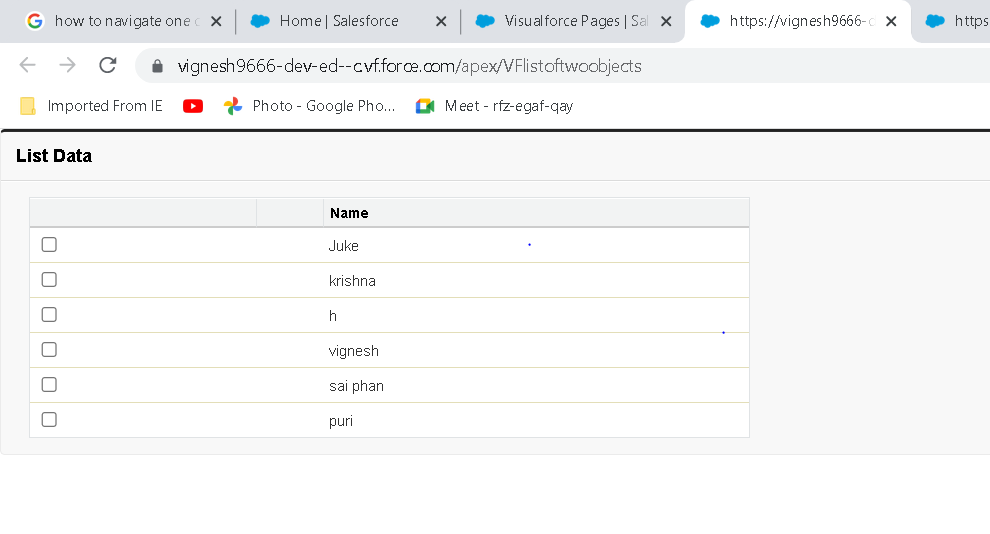Viewport: 990px width, 534px height.
Task: Close the Home | Salesforce tab
Action: point(441,21)
